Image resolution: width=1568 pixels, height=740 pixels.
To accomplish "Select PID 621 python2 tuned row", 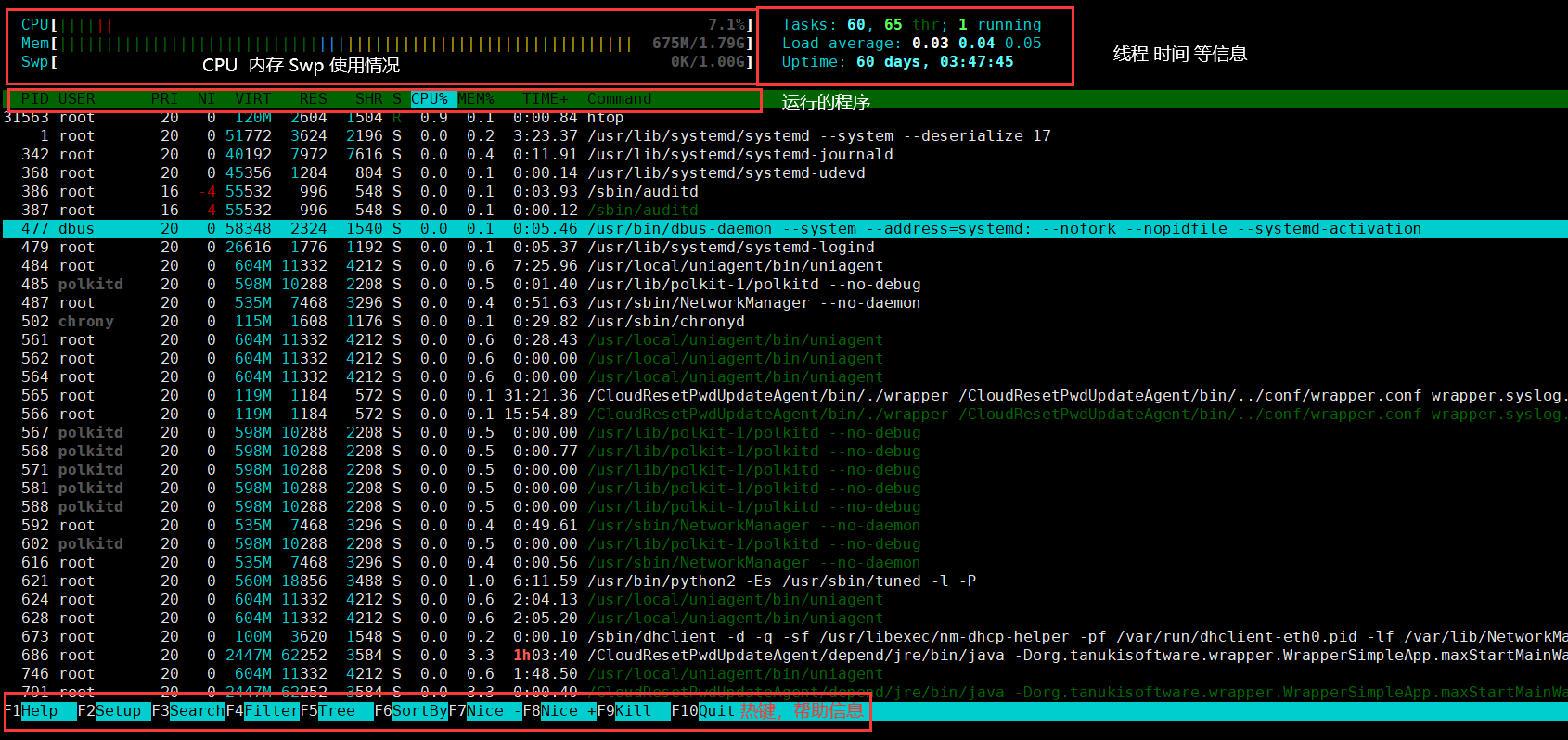I will tap(784, 581).
